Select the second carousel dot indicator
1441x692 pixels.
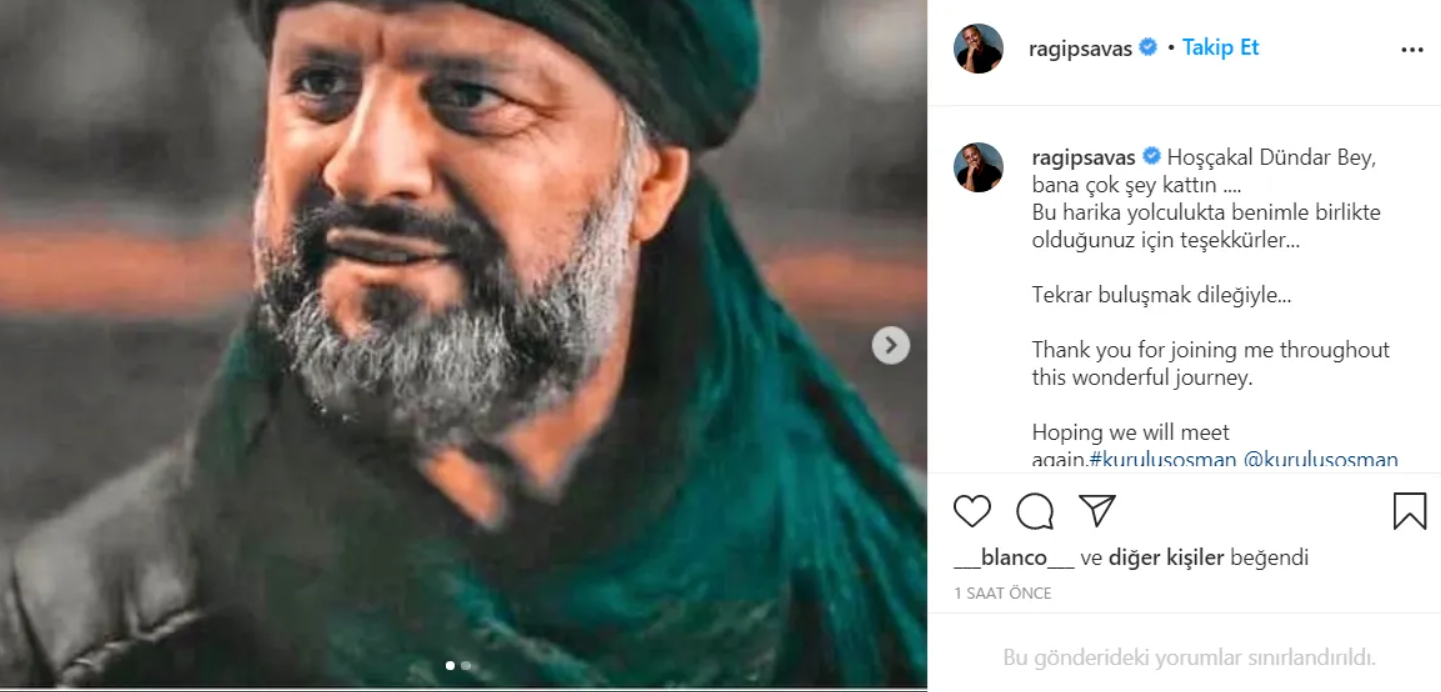pos(466,665)
